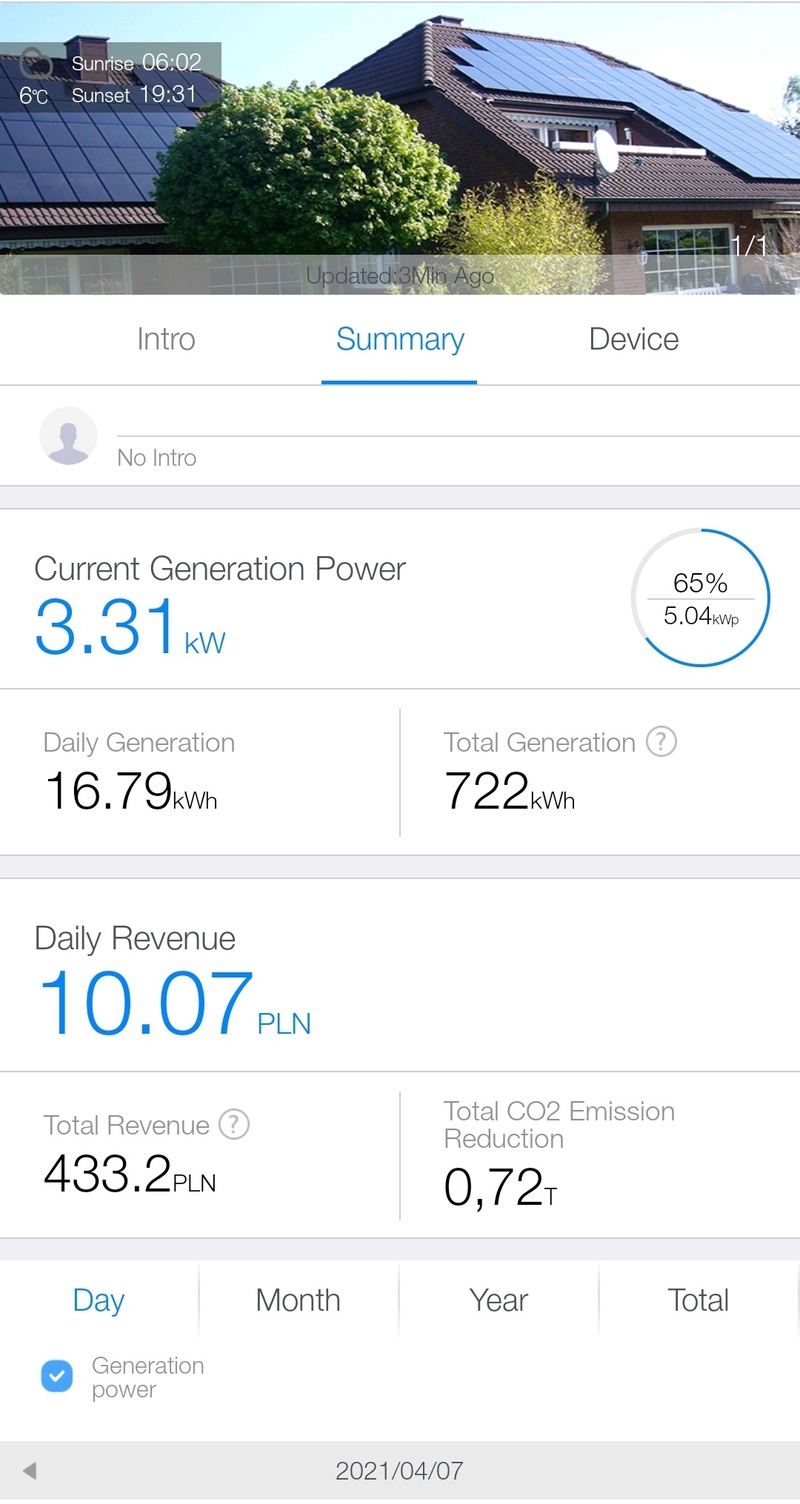The width and height of the screenshot is (800, 1504).
Task: Tap the Updated 3Min Ago label
Action: pos(399,276)
